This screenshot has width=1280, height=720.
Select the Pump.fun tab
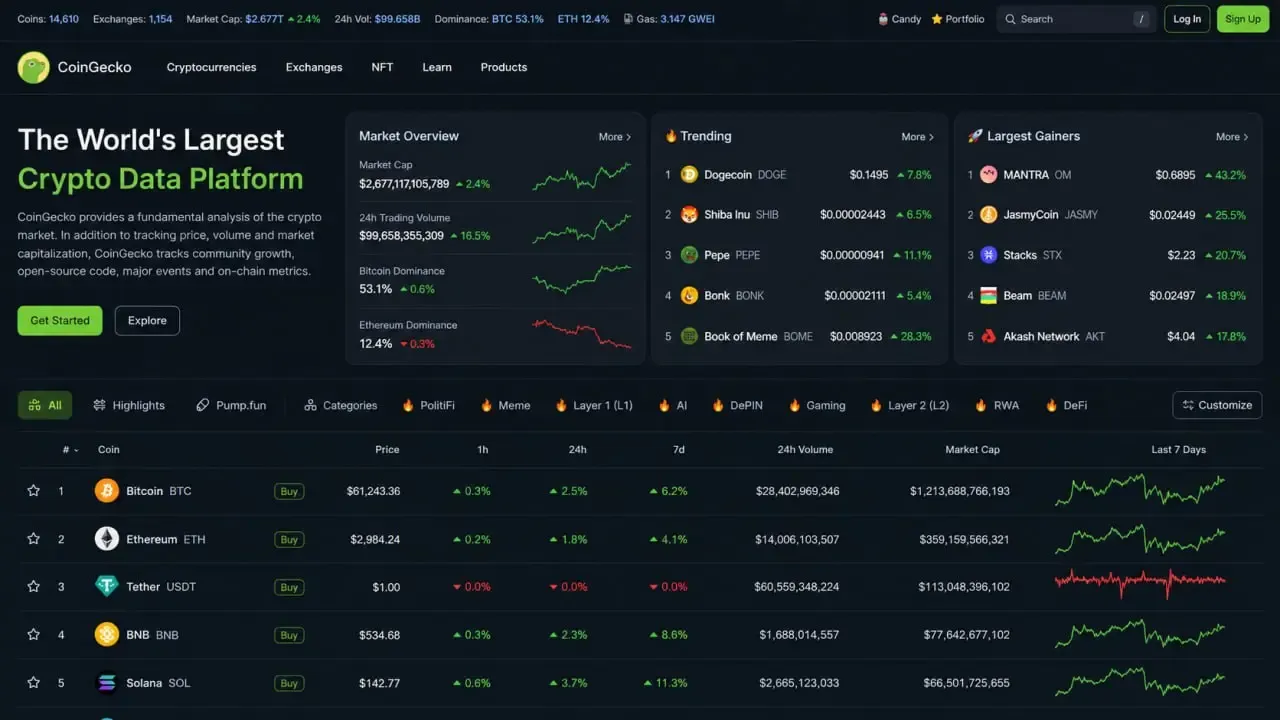pyautogui.click(x=231, y=405)
